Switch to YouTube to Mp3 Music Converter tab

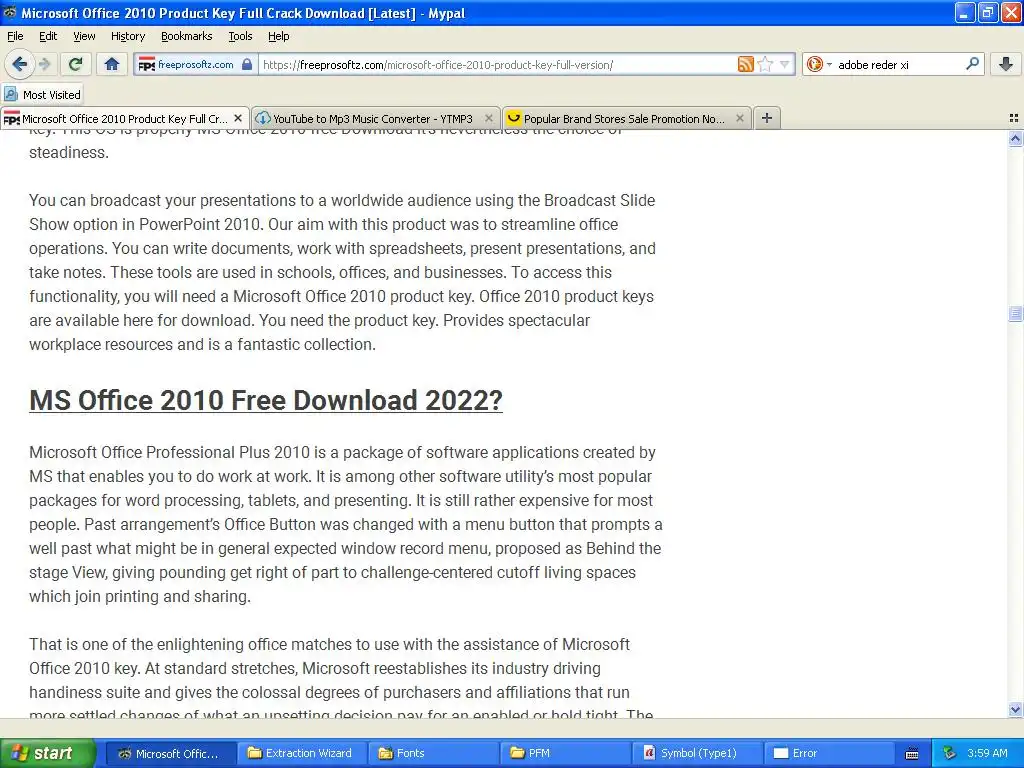pyautogui.click(x=376, y=118)
